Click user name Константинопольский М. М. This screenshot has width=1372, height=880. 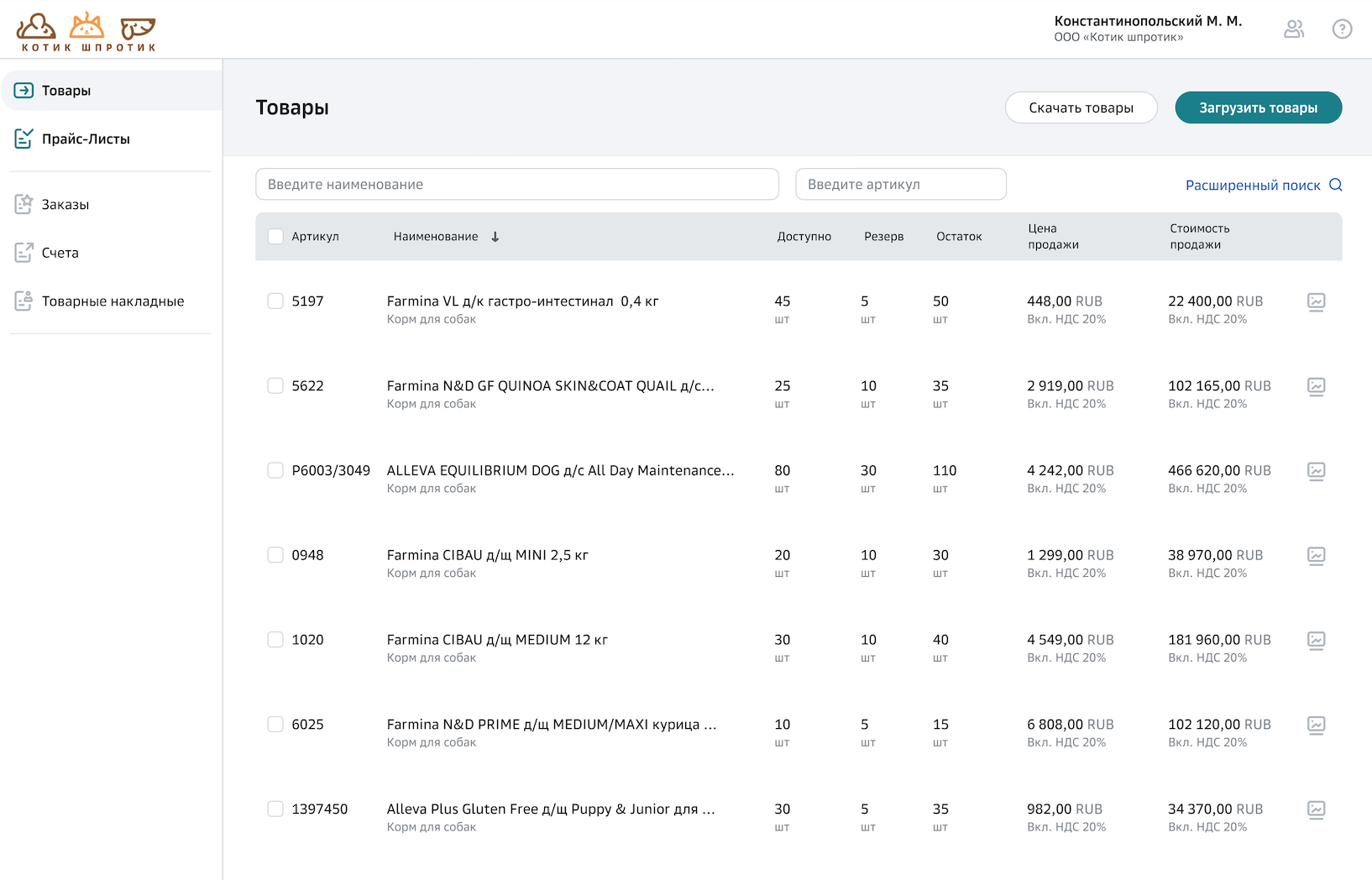tap(1148, 21)
